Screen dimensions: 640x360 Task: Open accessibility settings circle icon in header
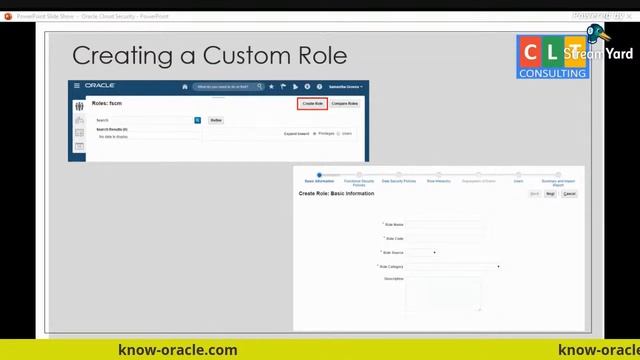307,87
